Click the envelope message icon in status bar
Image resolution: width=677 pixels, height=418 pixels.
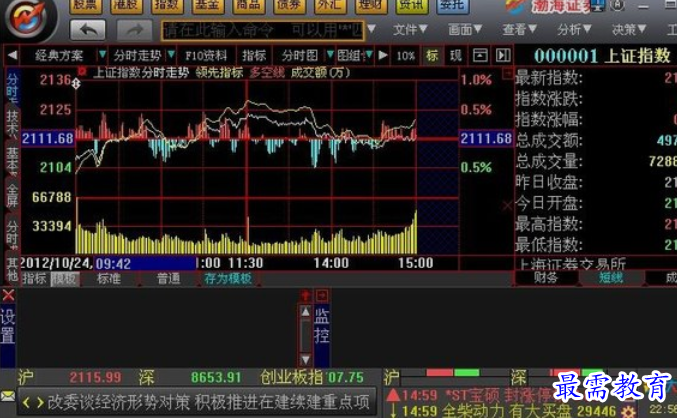pos(7,396)
